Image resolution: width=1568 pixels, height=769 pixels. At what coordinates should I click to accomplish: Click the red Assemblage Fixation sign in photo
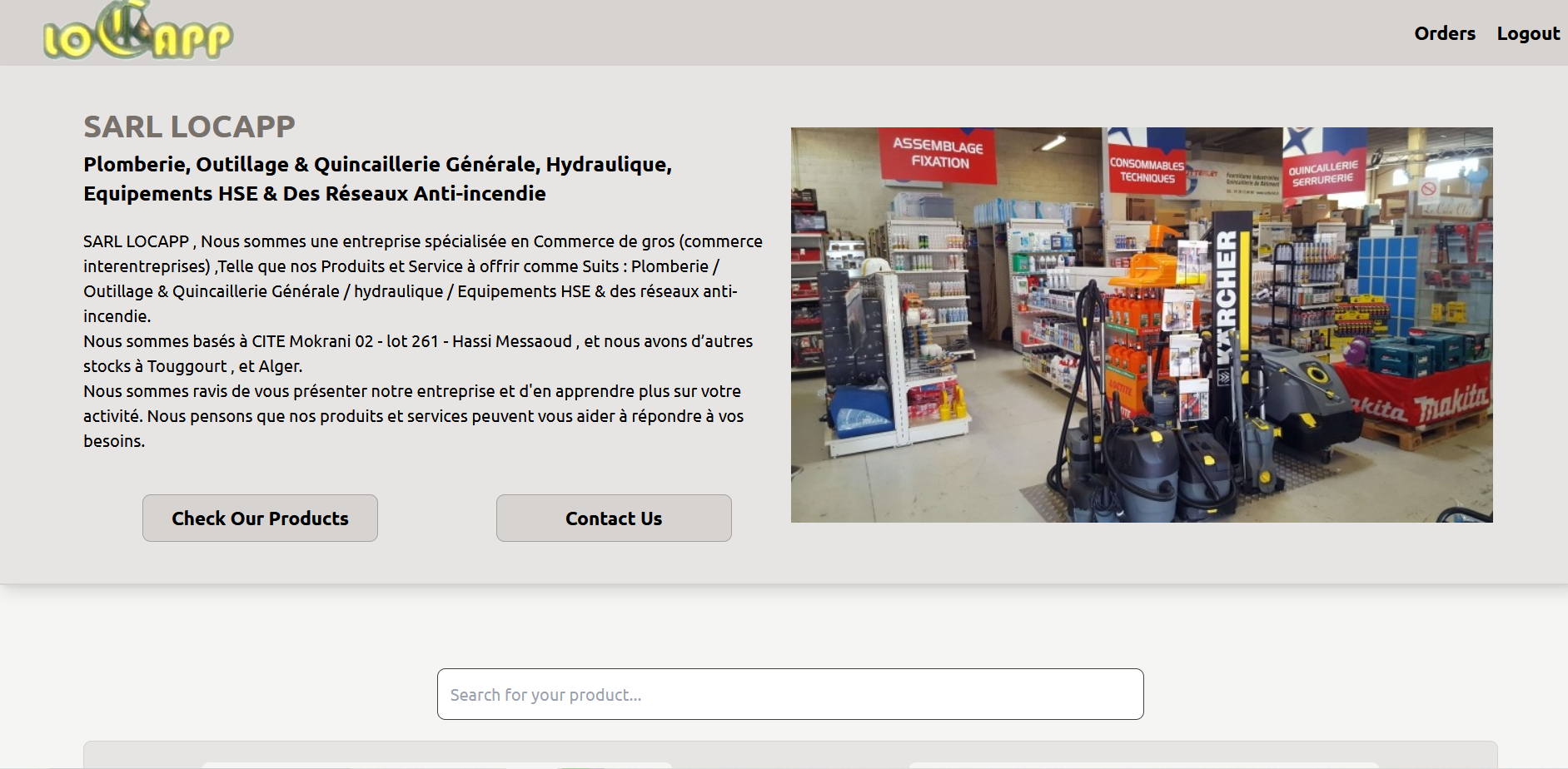coord(938,154)
